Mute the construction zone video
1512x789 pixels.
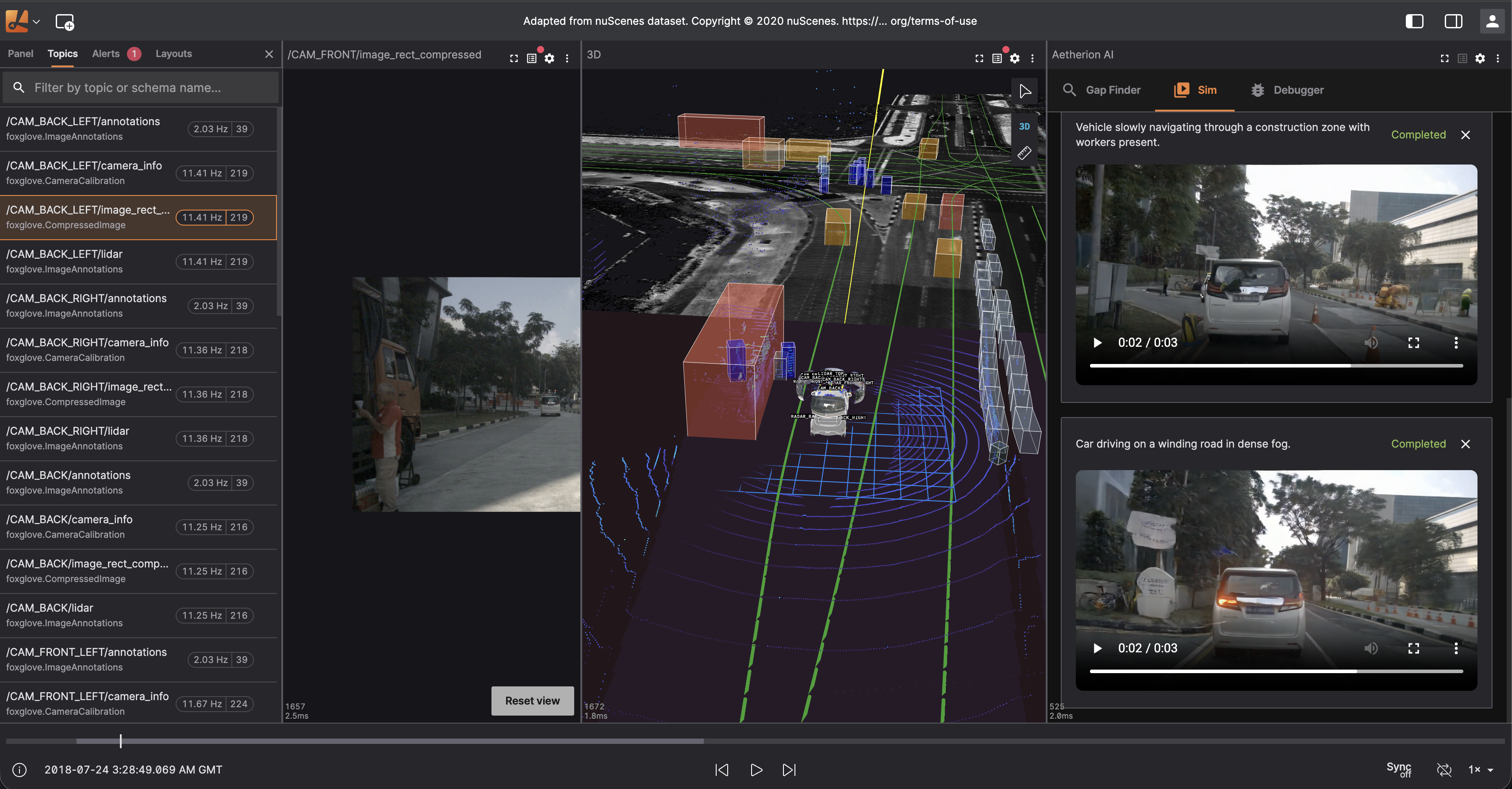click(x=1370, y=343)
